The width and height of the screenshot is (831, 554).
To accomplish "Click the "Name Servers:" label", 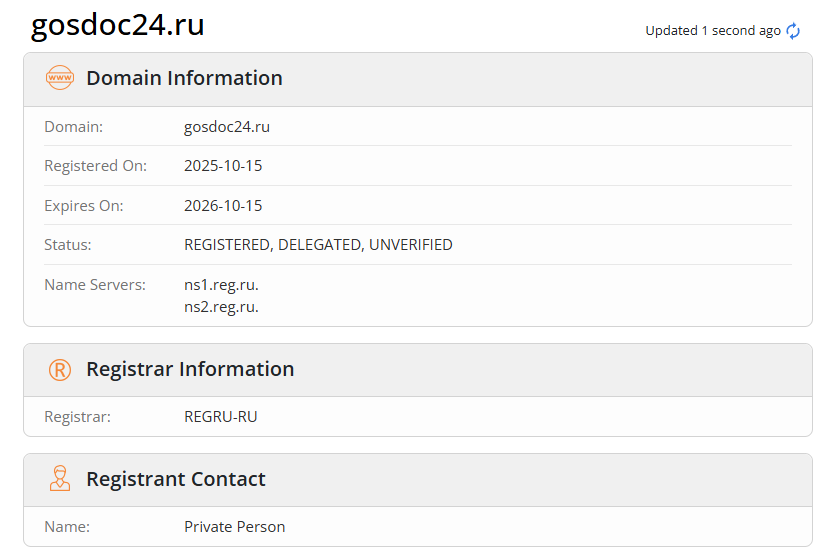I will (x=95, y=285).
